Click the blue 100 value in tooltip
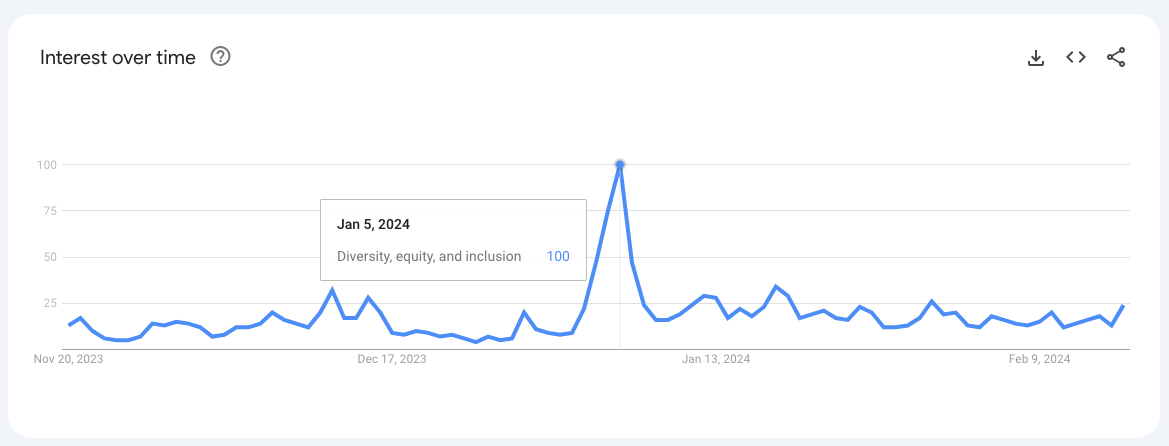The height and width of the screenshot is (446, 1169). coord(558,257)
